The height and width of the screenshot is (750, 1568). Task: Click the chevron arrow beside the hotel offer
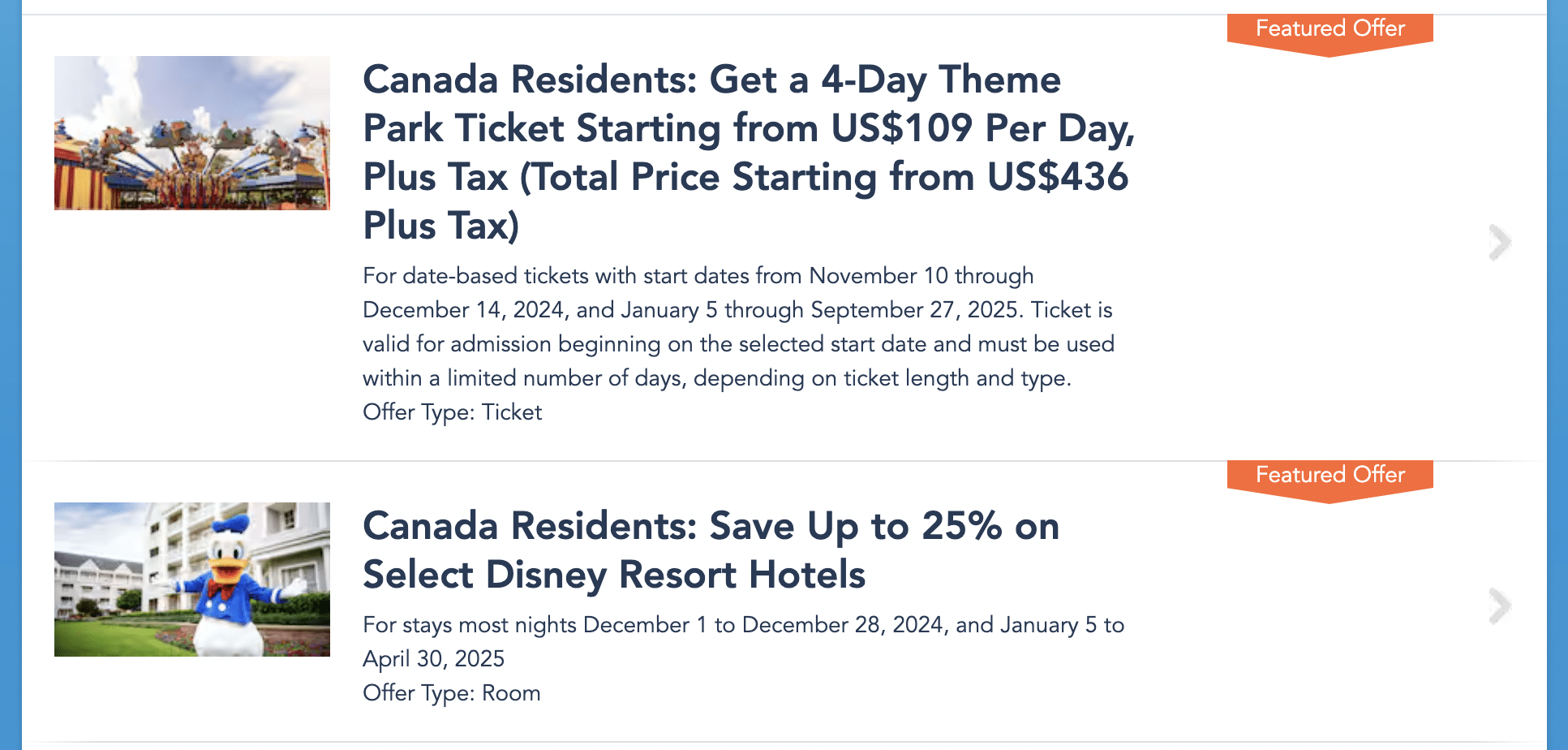[1500, 606]
